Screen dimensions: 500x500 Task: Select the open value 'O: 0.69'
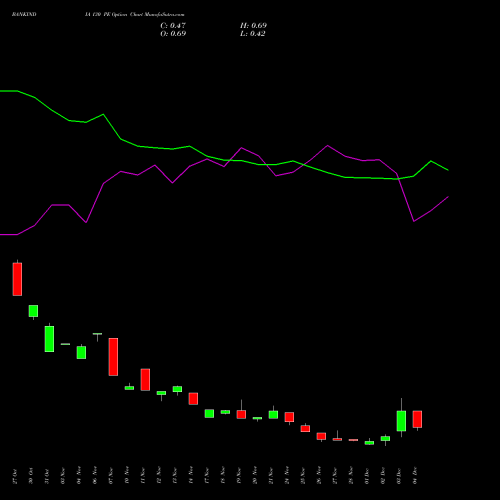coord(173,34)
